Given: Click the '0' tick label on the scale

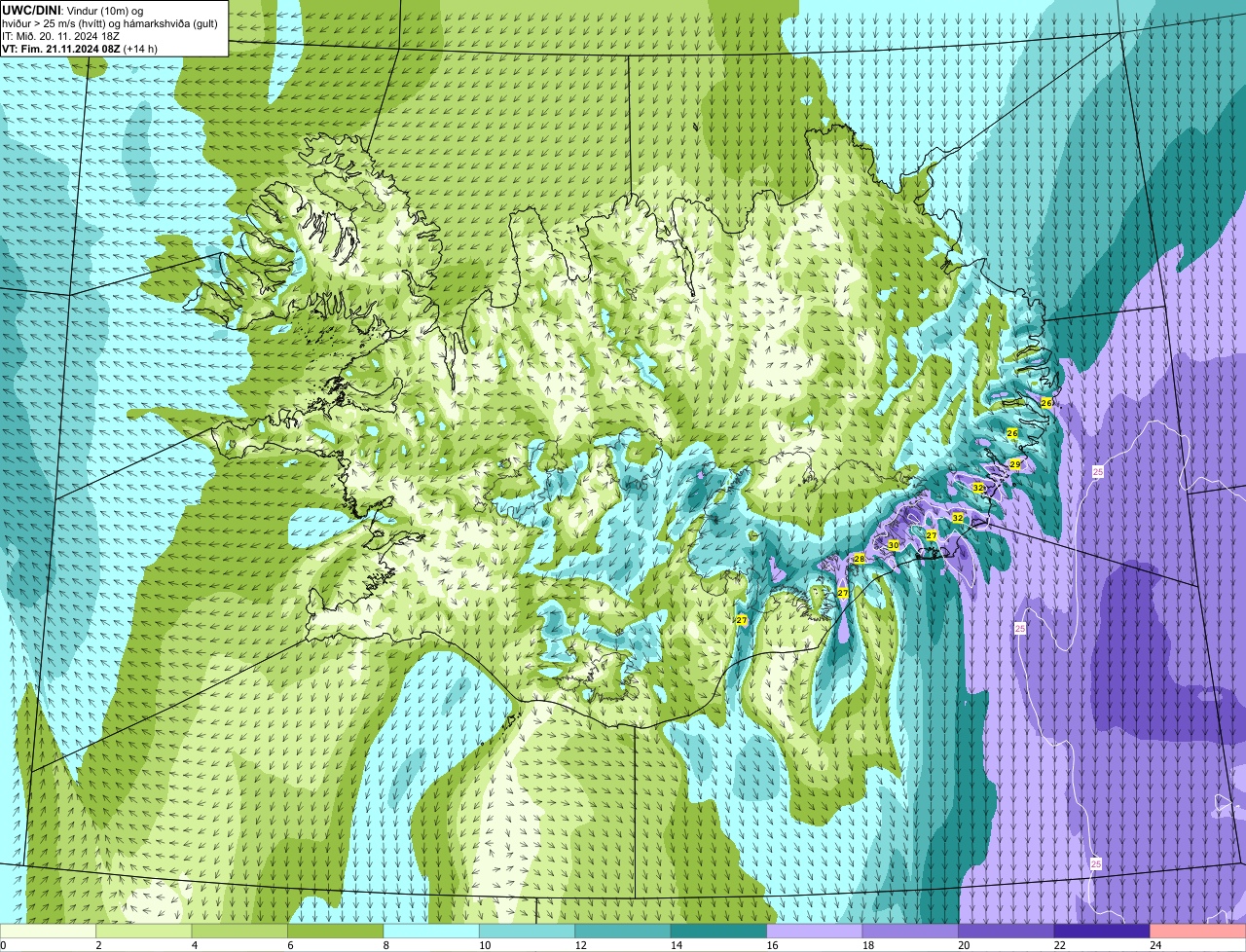Looking at the screenshot, I should (x=3, y=945).
